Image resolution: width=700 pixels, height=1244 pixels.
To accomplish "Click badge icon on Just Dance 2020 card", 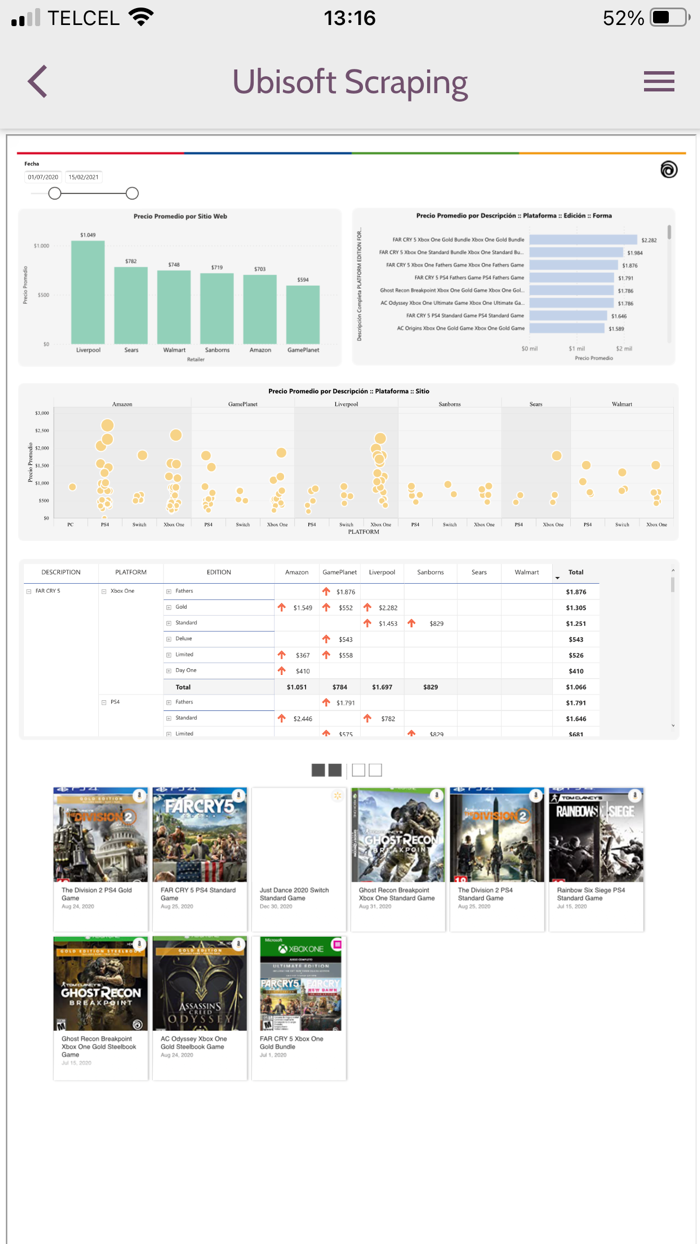I will click(x=337, y=796).
